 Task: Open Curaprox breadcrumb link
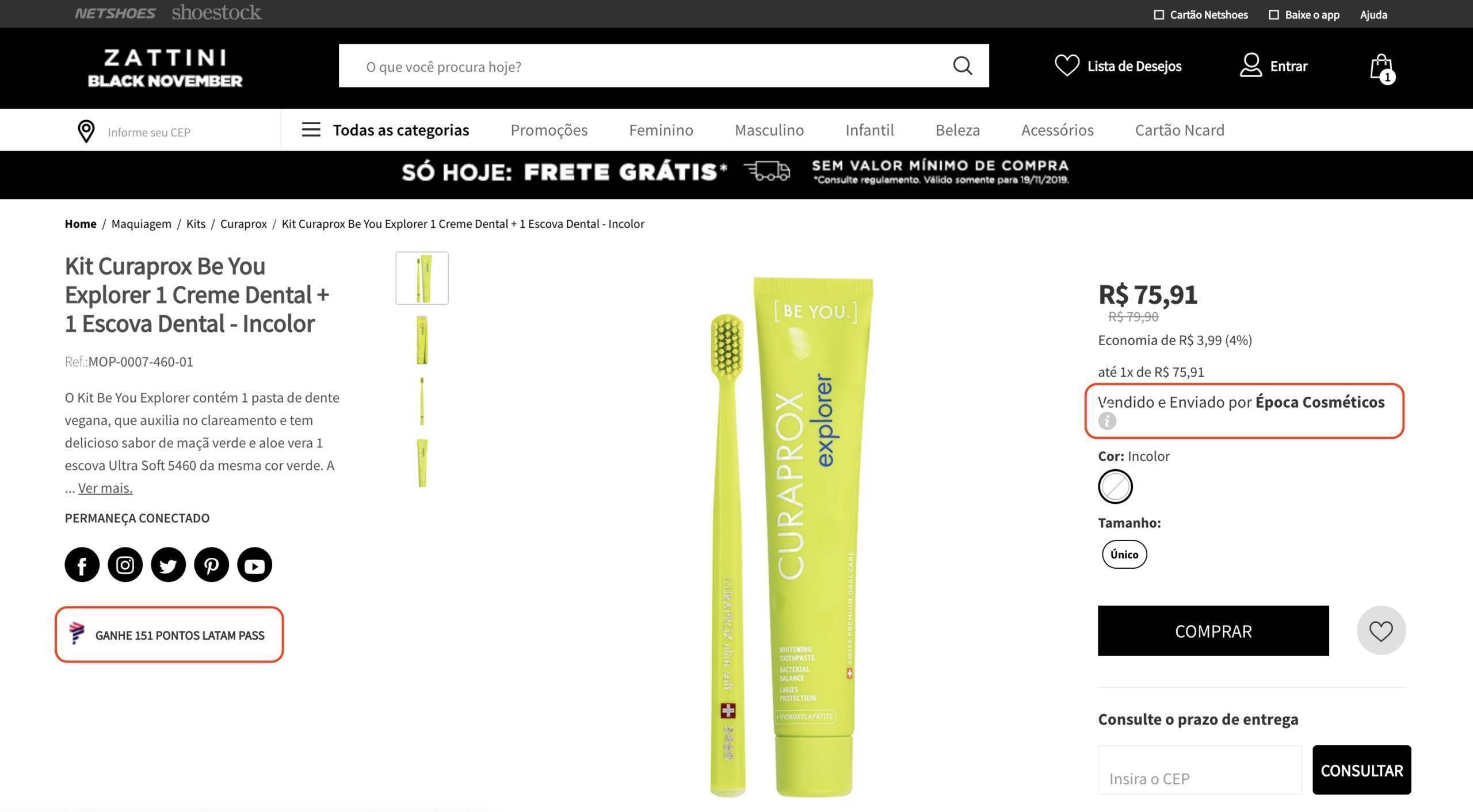click(x=243, y=224)
